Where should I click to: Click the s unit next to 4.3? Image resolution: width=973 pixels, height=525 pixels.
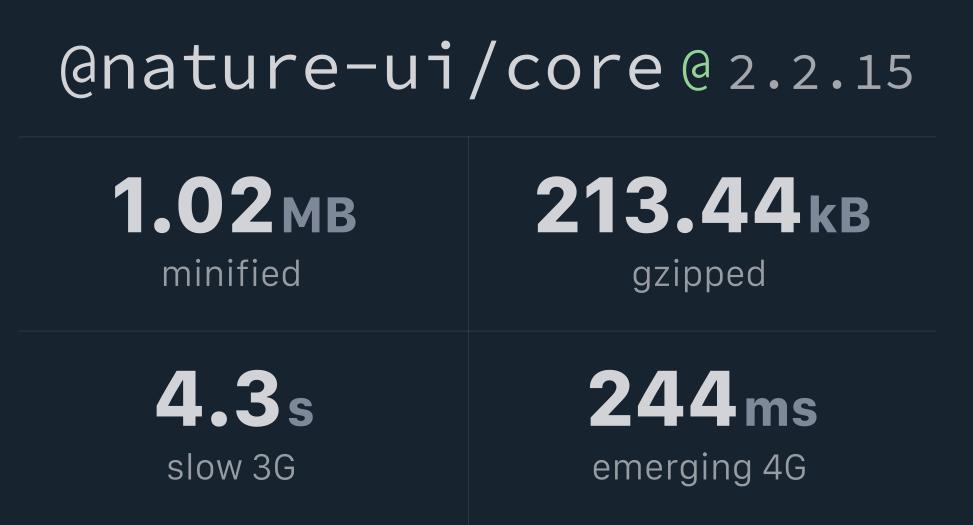[301, 410]
